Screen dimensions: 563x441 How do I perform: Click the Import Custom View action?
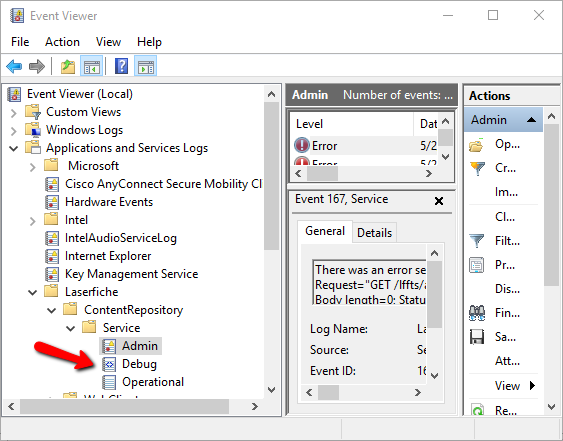coord(506,192)
